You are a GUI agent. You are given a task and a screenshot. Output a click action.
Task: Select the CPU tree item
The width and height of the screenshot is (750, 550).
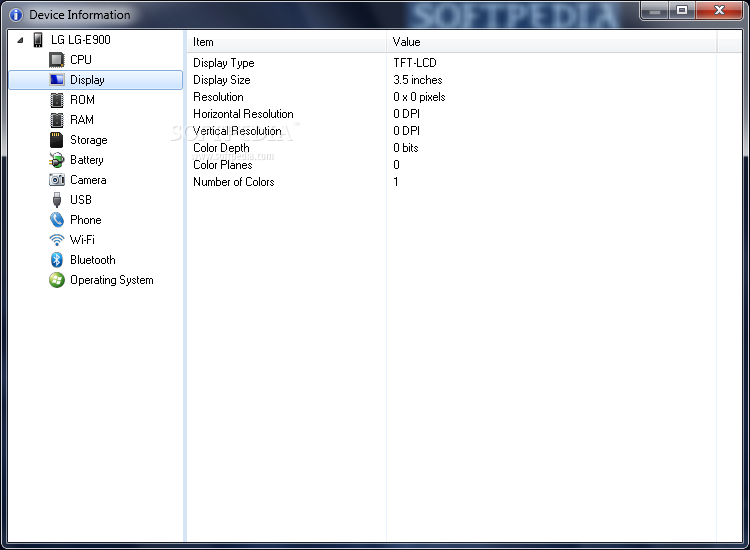pyautogui.click(x=81, y=60)
